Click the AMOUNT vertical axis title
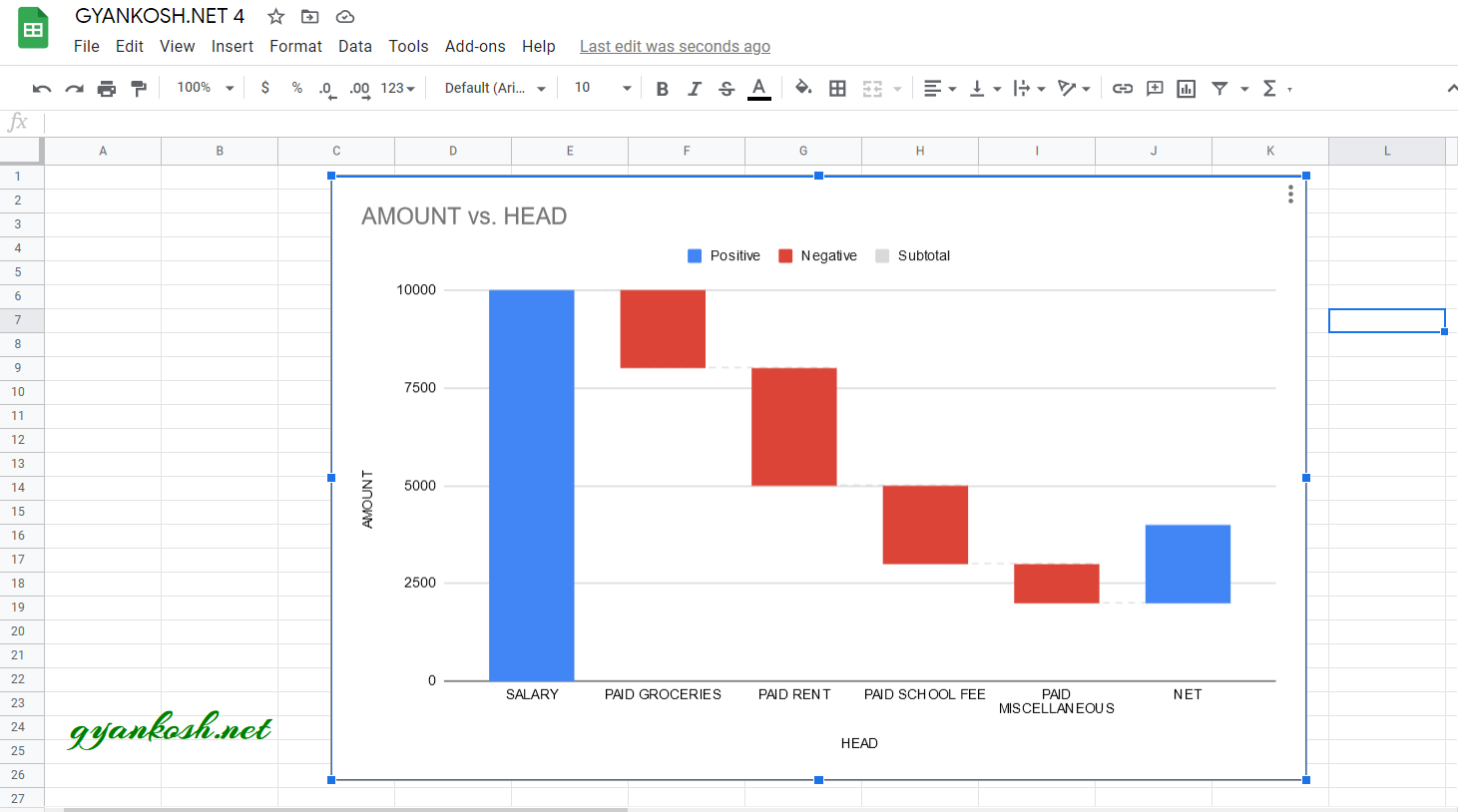The image size is (1458, 812). 367,499
